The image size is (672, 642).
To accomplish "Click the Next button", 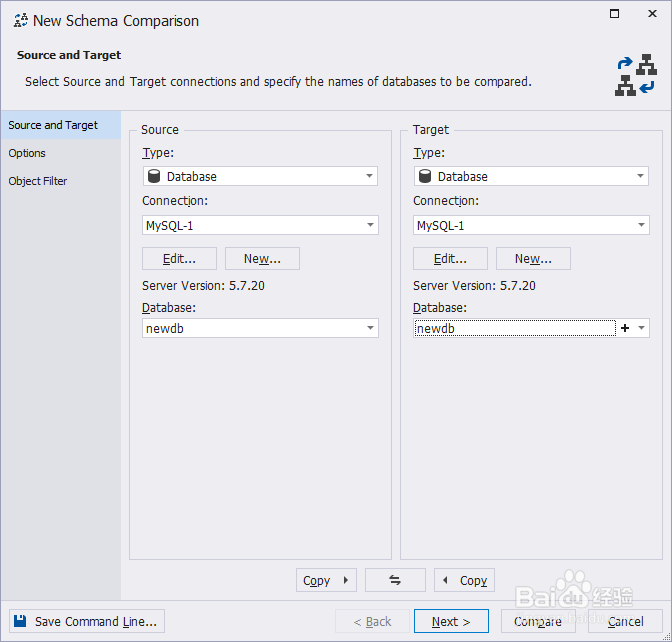I will pos(451,621).
